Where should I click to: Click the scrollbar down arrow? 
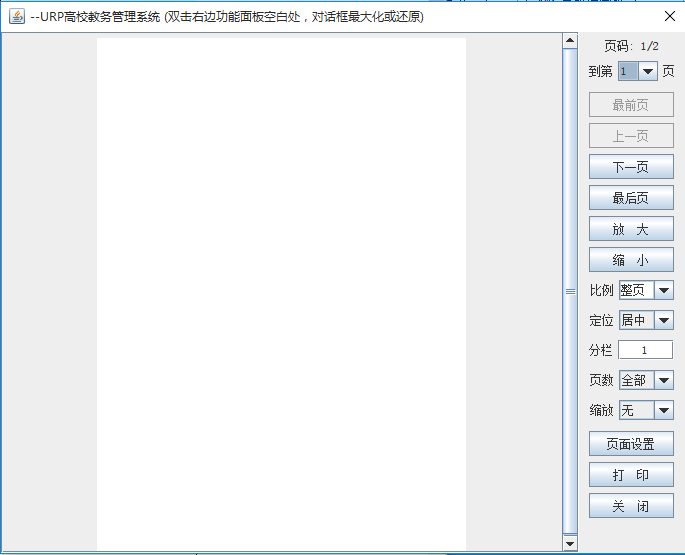pos(570,543)
